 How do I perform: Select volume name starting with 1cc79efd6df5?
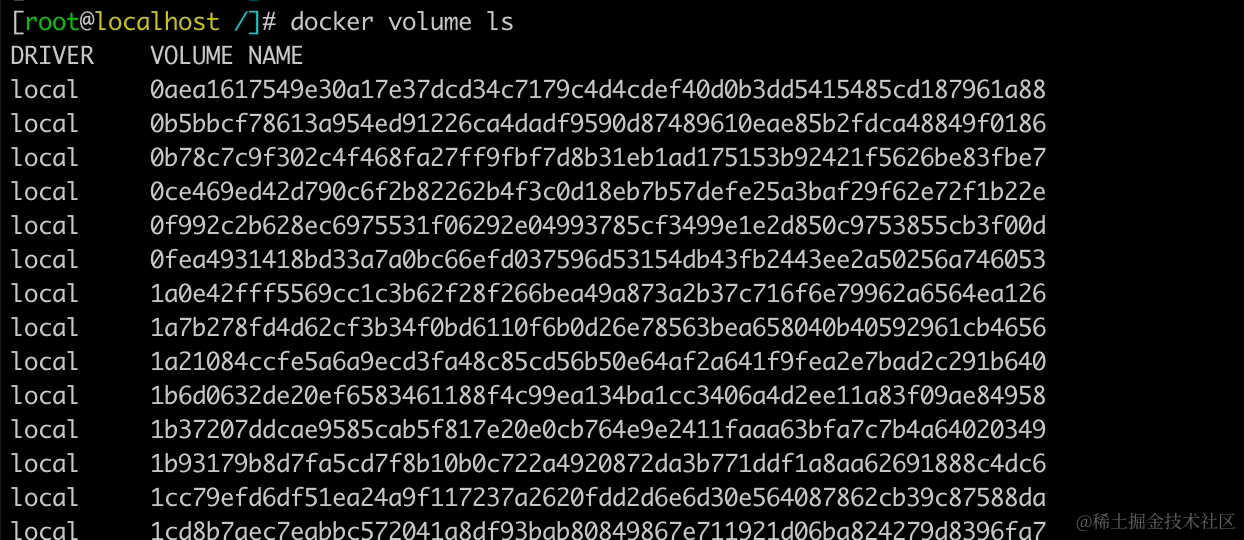tap(598, 498)
